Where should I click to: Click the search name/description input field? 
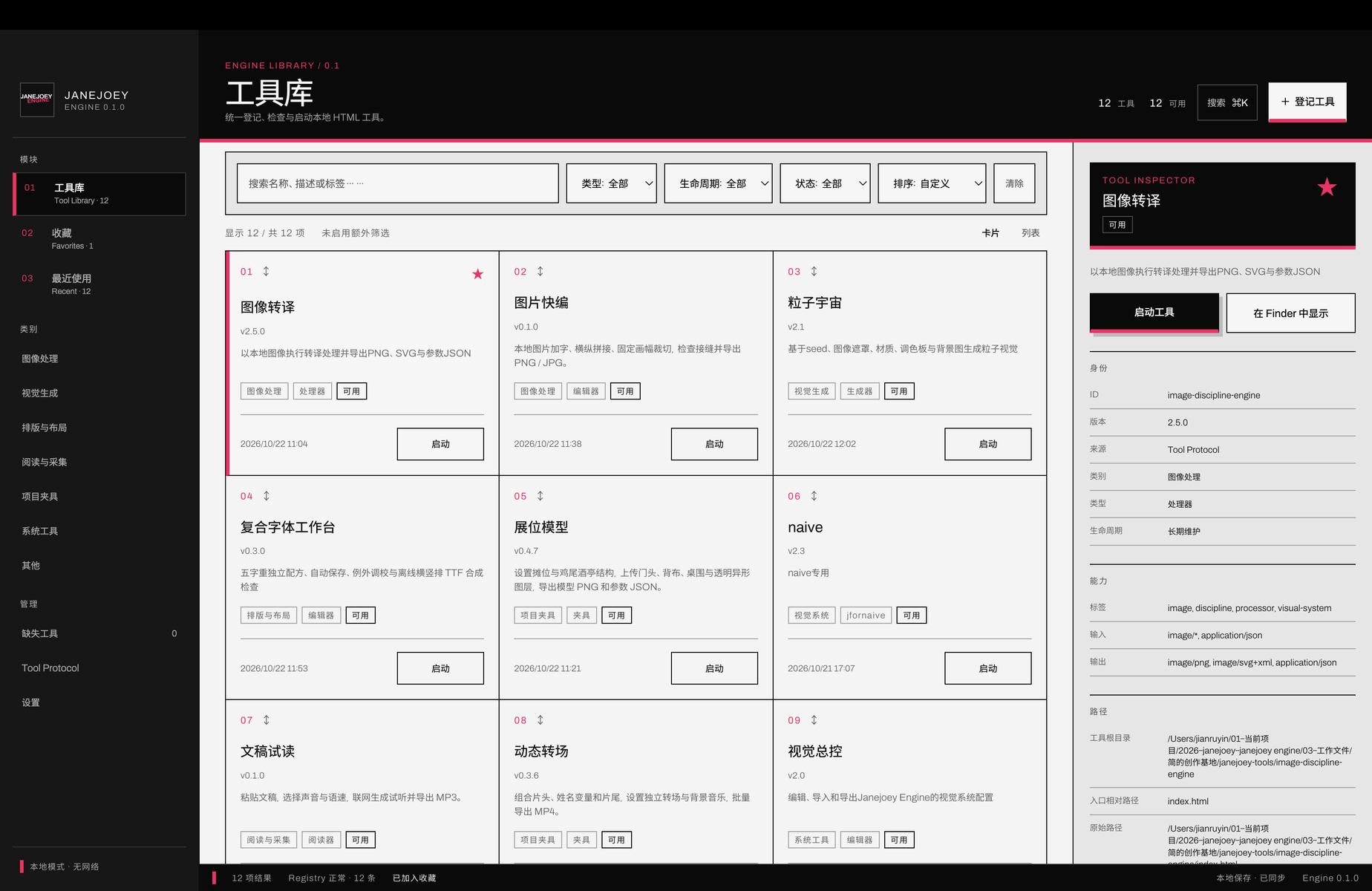pyautogui.click(x=398, y=183)
